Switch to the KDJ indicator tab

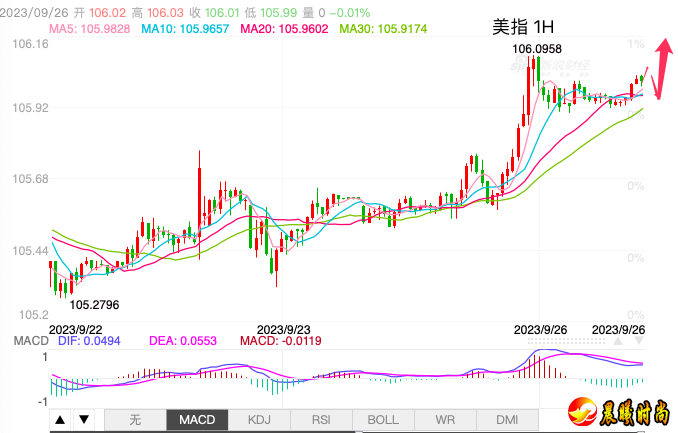point(259,420)
